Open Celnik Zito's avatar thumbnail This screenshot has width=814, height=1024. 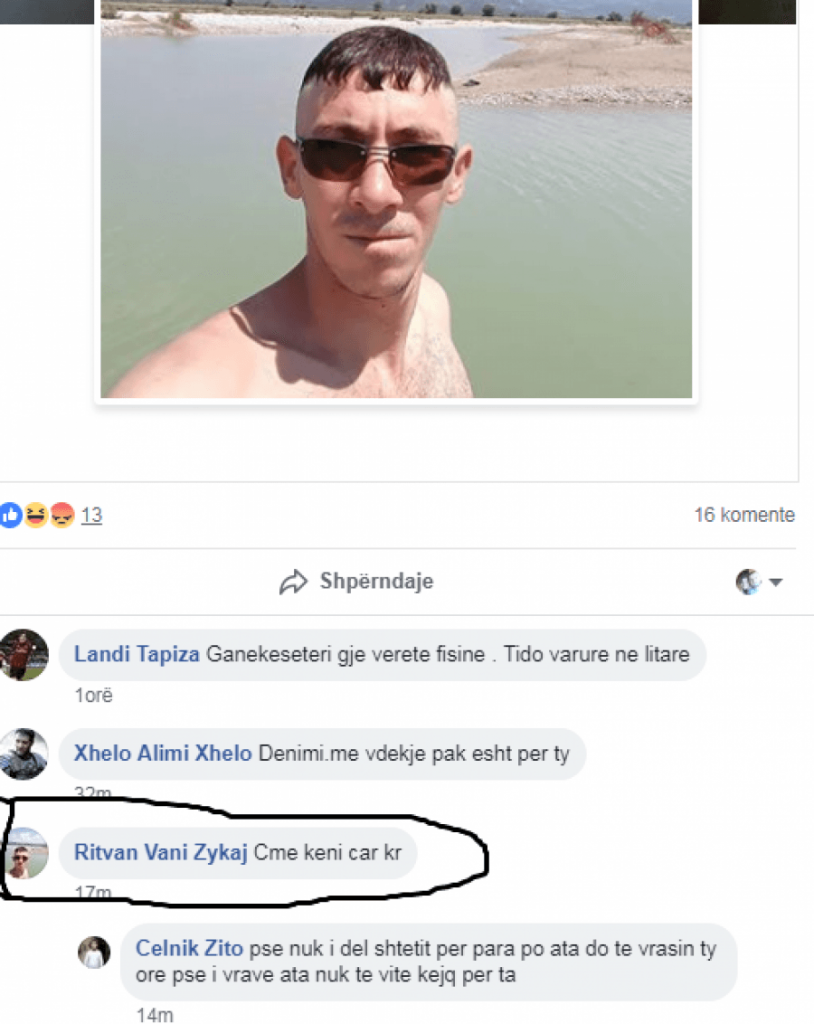tap(94, 952)
